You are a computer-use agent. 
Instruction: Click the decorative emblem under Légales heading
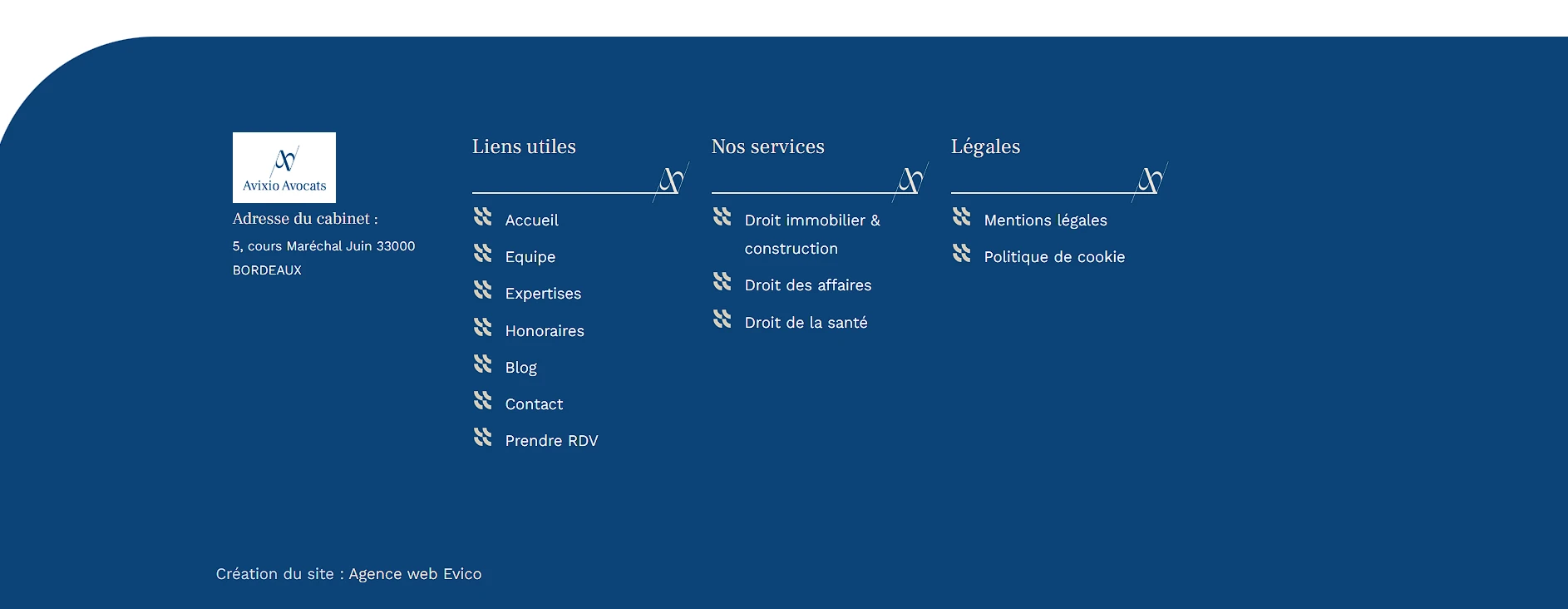point(1150,181)
